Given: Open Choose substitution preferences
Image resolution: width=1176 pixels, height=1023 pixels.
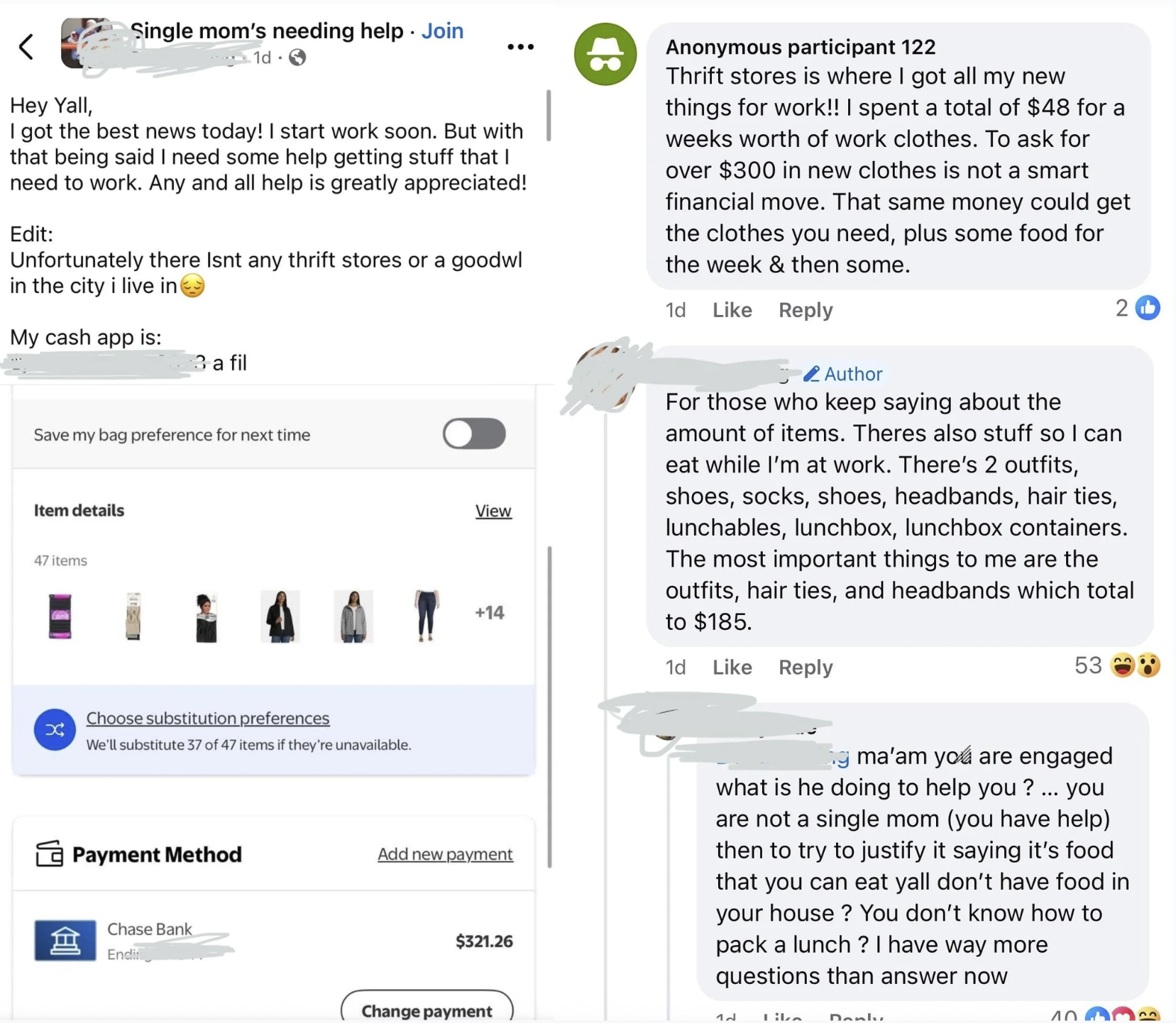Looking at the screenshot, I should coord(208,718).
